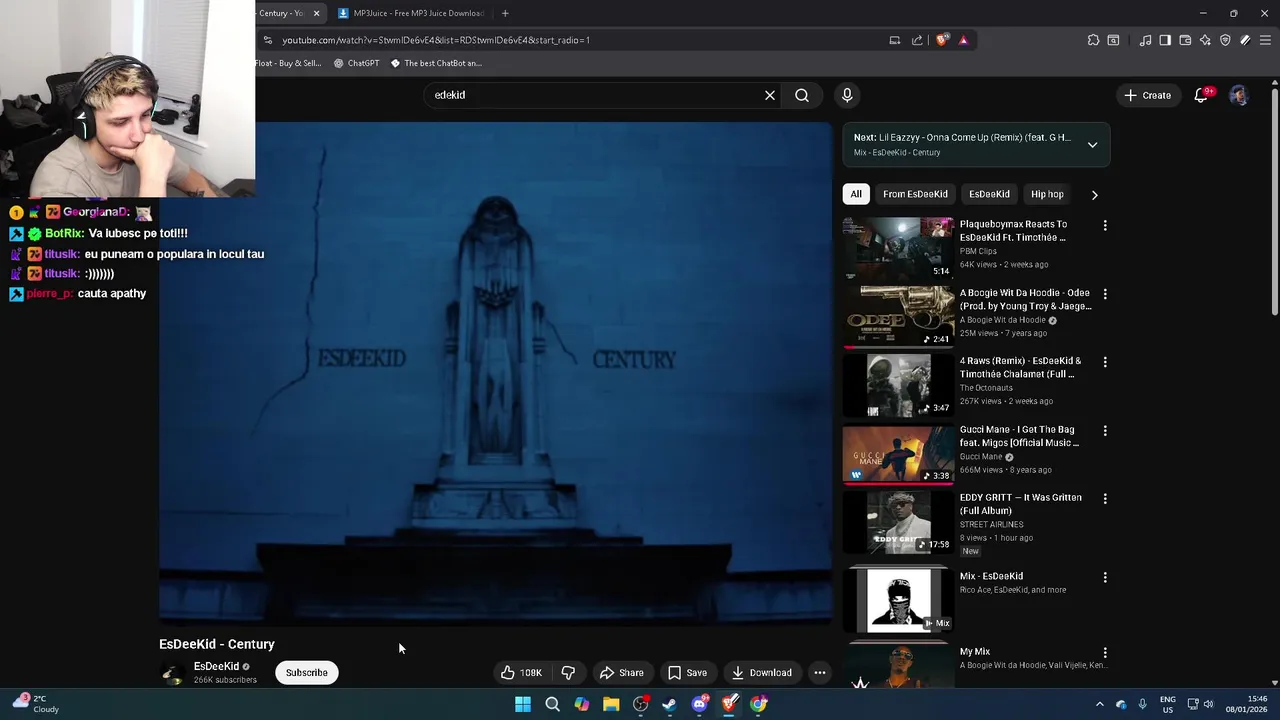Start voice search with the microphone icon
Image resolution: width=1280 pixels, height=720 pixels.
(x=847, y=95)
